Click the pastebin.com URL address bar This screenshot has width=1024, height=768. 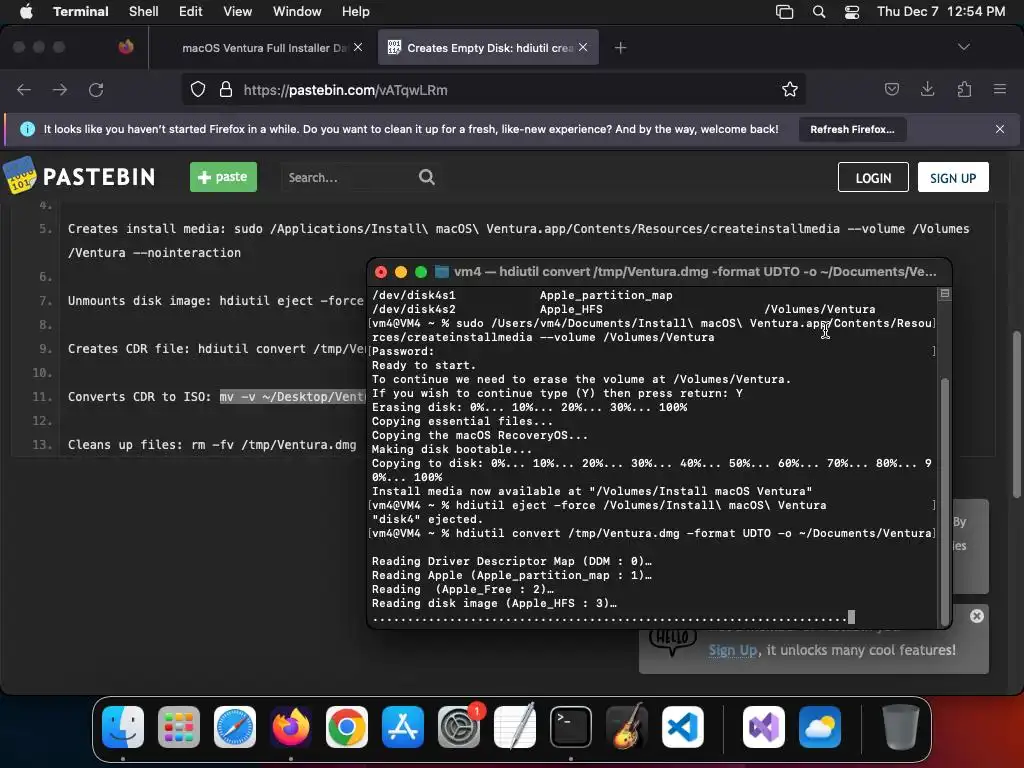point(493,89)
